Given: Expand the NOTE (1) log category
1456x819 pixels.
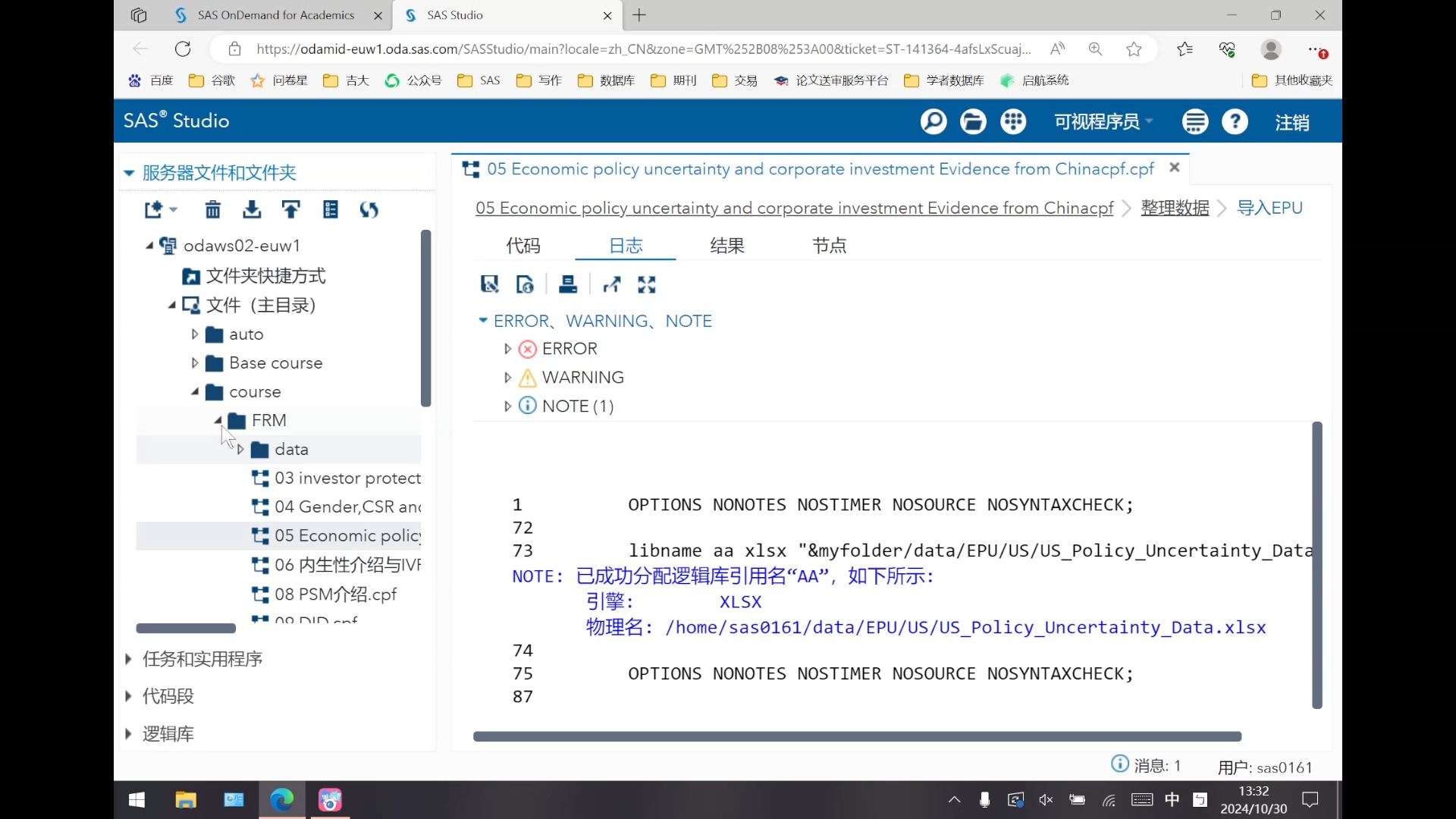Looking at the screenshot, I should 507,406.
